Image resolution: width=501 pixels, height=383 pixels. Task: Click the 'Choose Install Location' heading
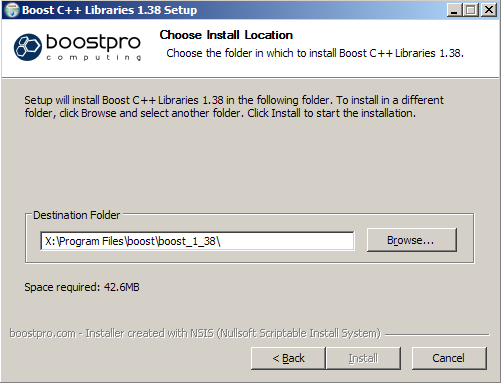pyautogui.click(x=226, y=35)
